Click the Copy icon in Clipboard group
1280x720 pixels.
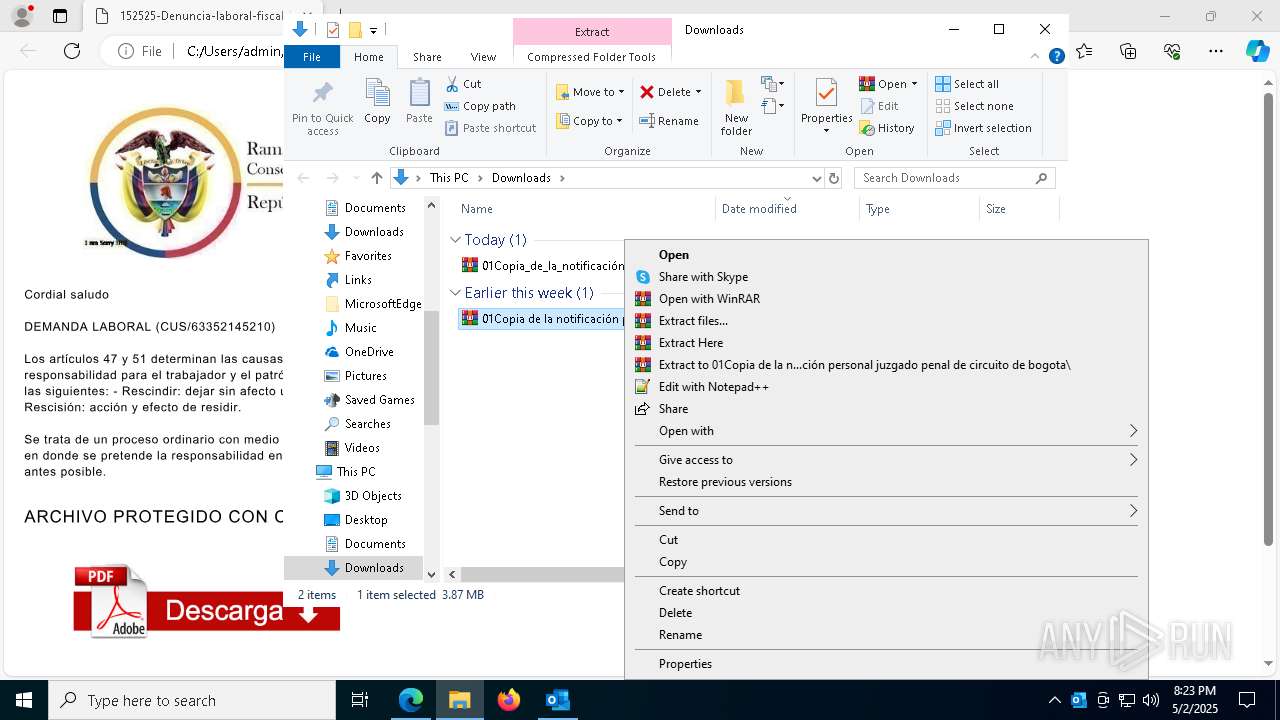click(377, 102)
